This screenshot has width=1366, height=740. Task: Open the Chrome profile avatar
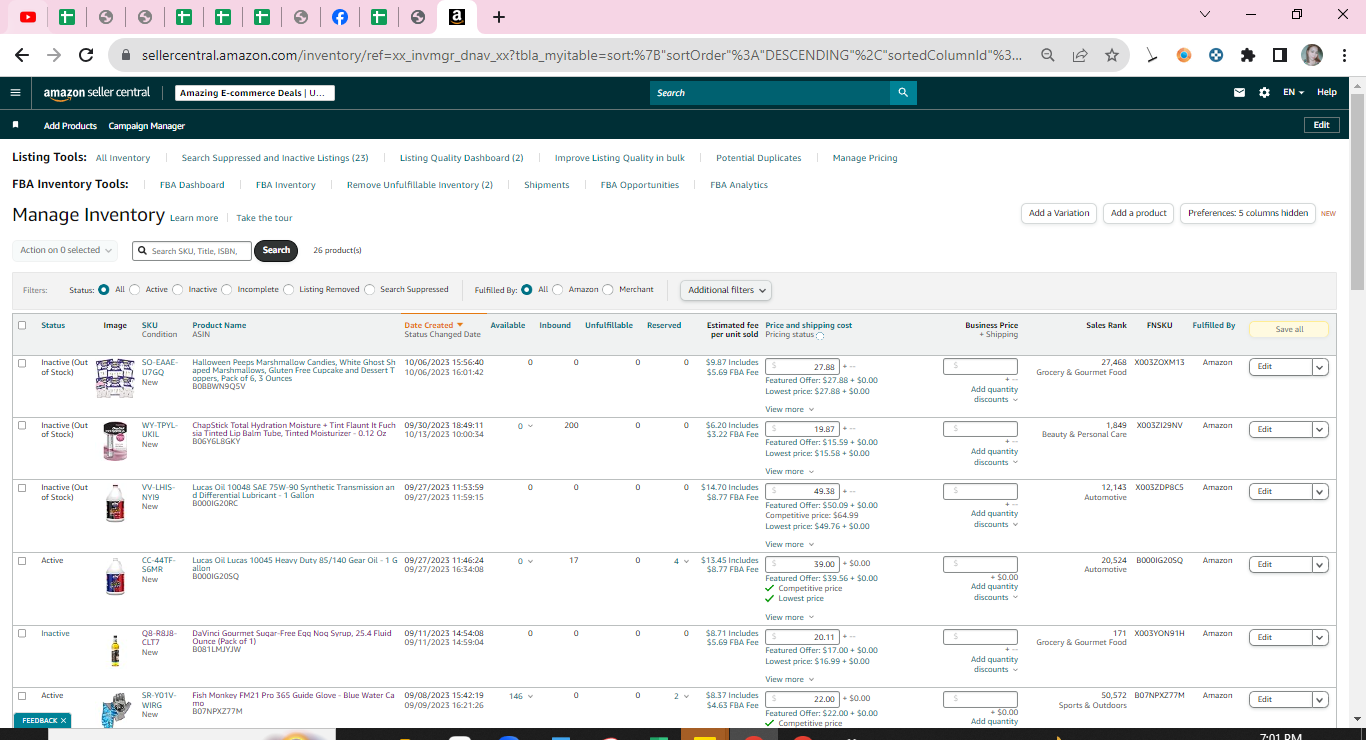pos(1312,56)
